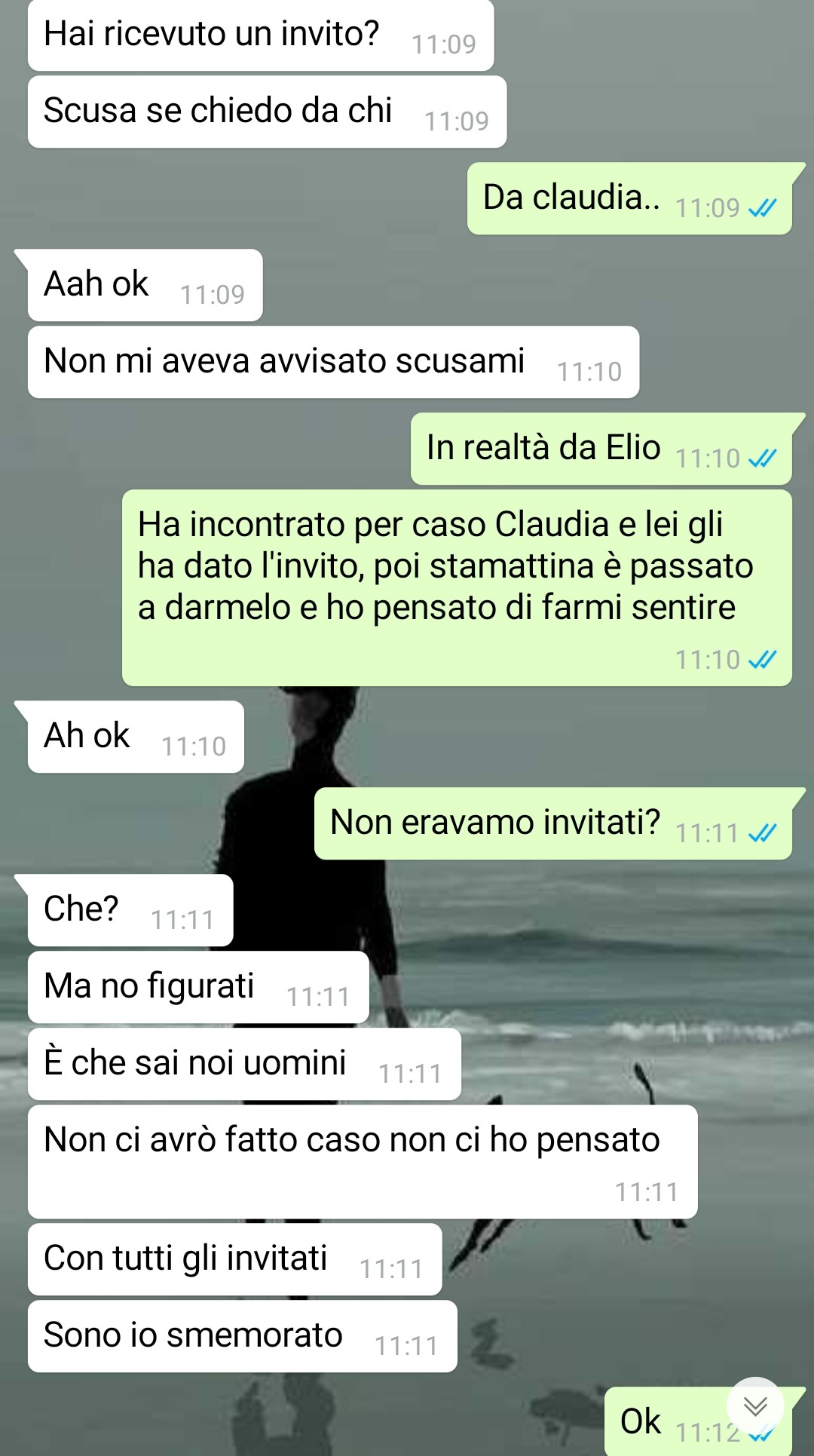Tap the 'Sono io smemorato' message
814x1456 pixels.
tap(243, 1336)
